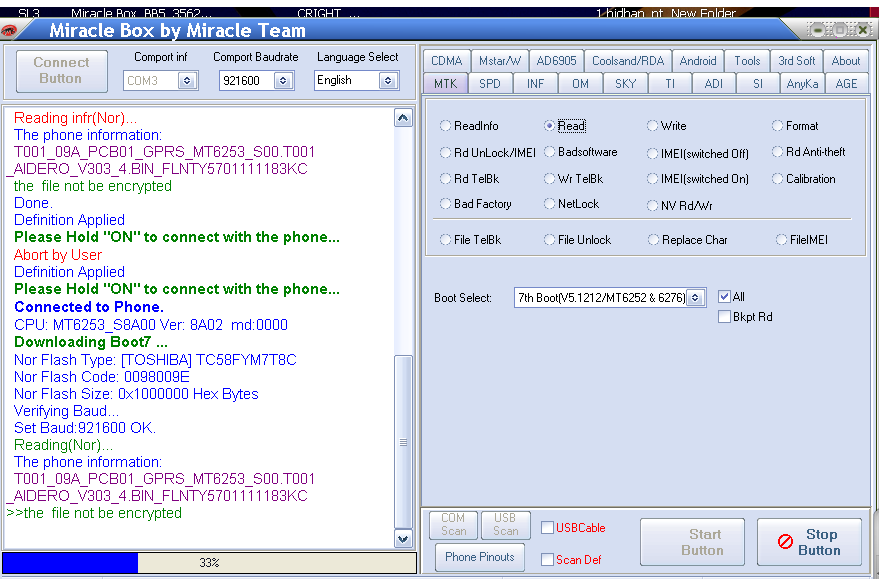Select the SI tab
This screenshot has height=579, width=887.
coord(758,84)
